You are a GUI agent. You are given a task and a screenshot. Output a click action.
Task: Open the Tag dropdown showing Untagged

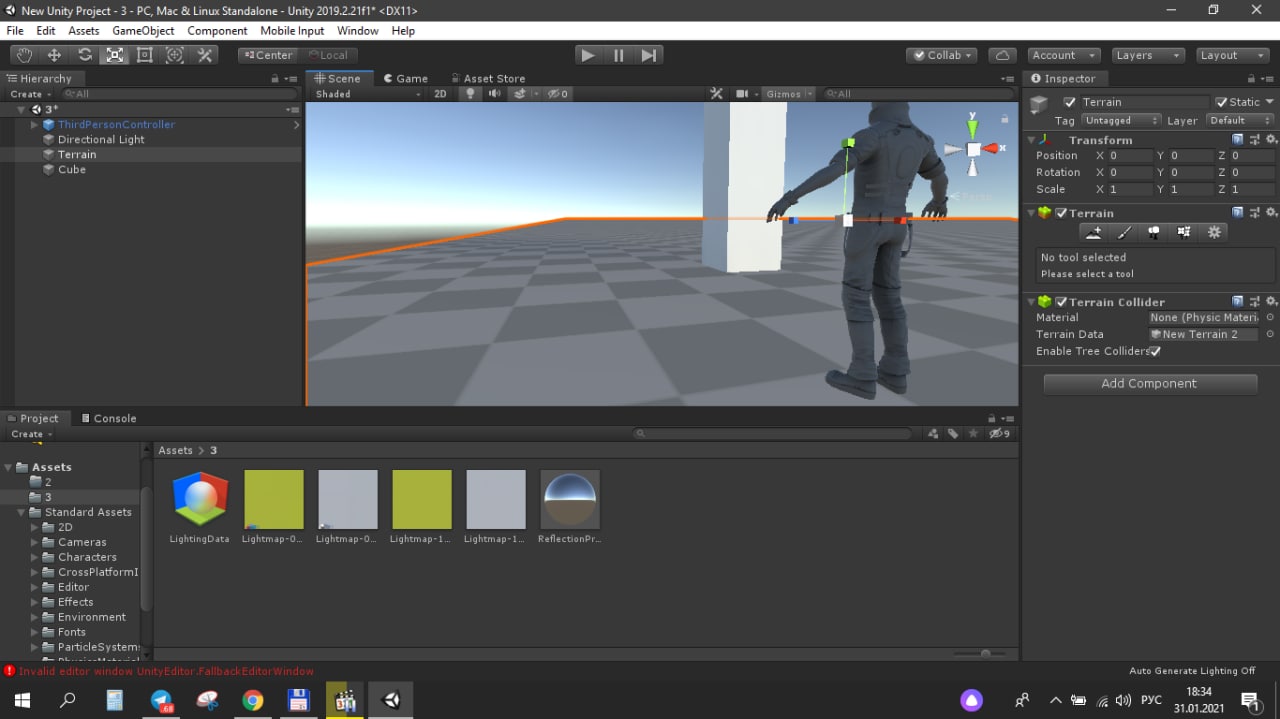(x=1121, y=120)
